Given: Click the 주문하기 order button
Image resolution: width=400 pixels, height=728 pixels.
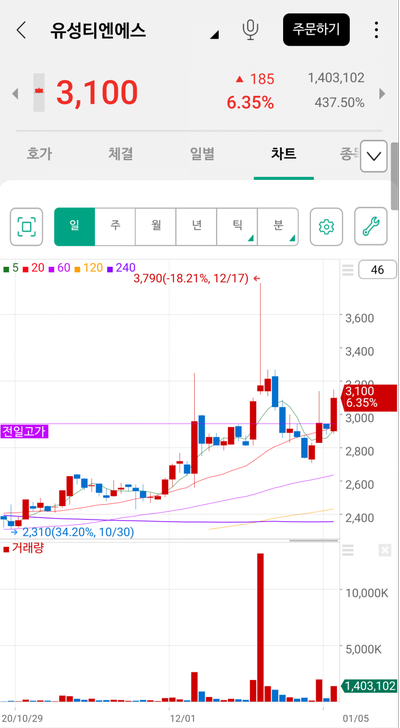Looking at the screenshot, I should pyautogui.click(x=316, y=29).
